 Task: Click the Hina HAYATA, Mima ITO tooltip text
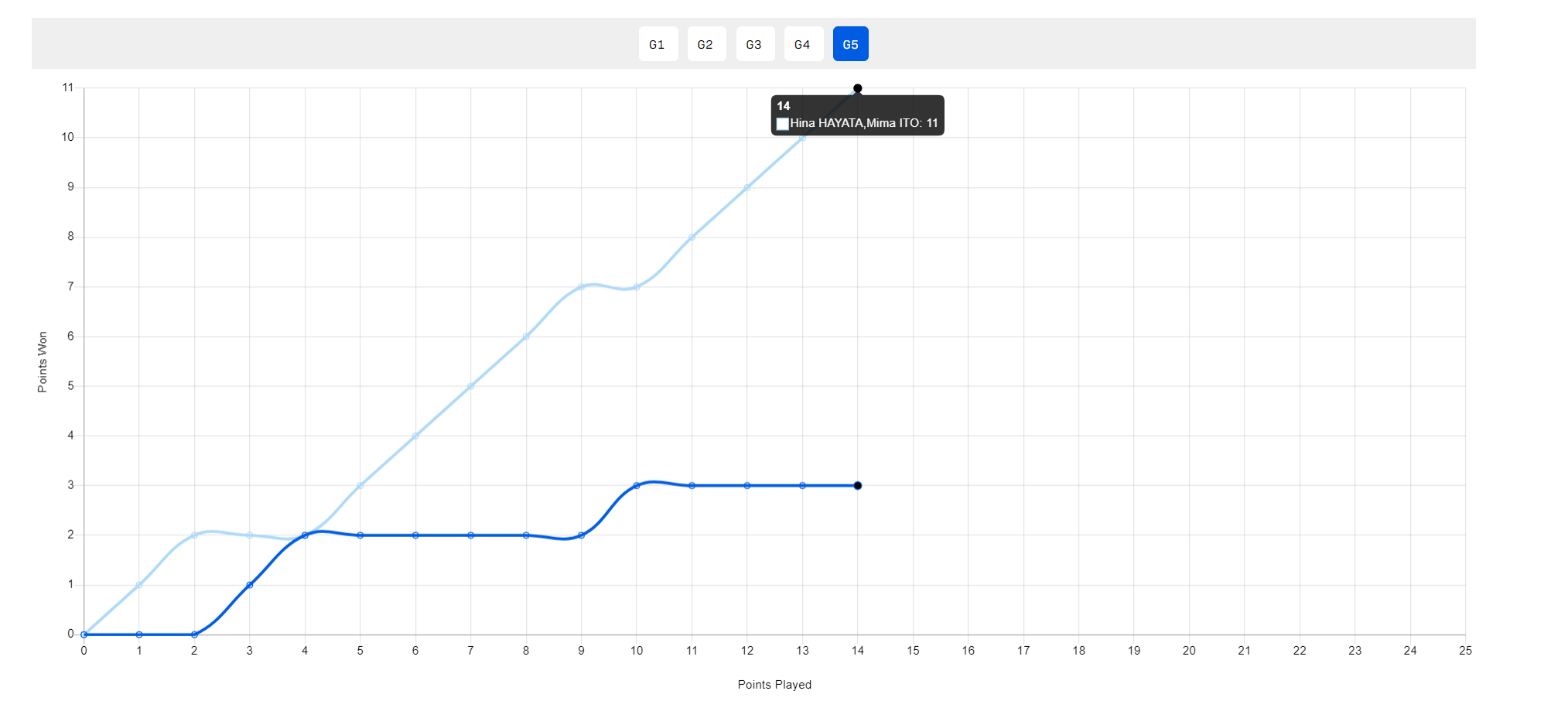tap(863, 123)
